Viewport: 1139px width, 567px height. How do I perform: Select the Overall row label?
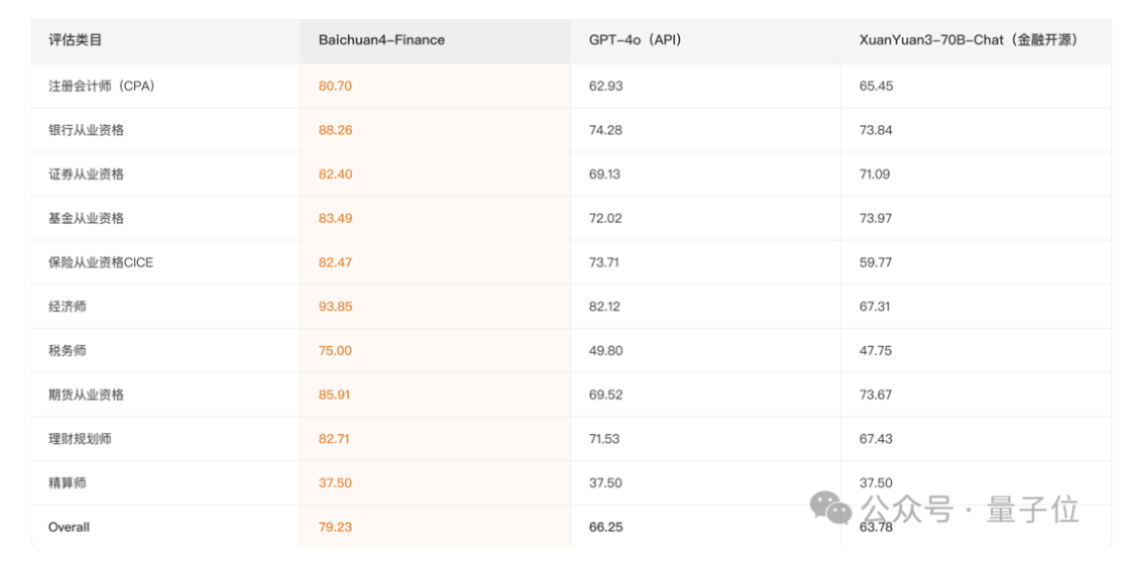[69, 526]
